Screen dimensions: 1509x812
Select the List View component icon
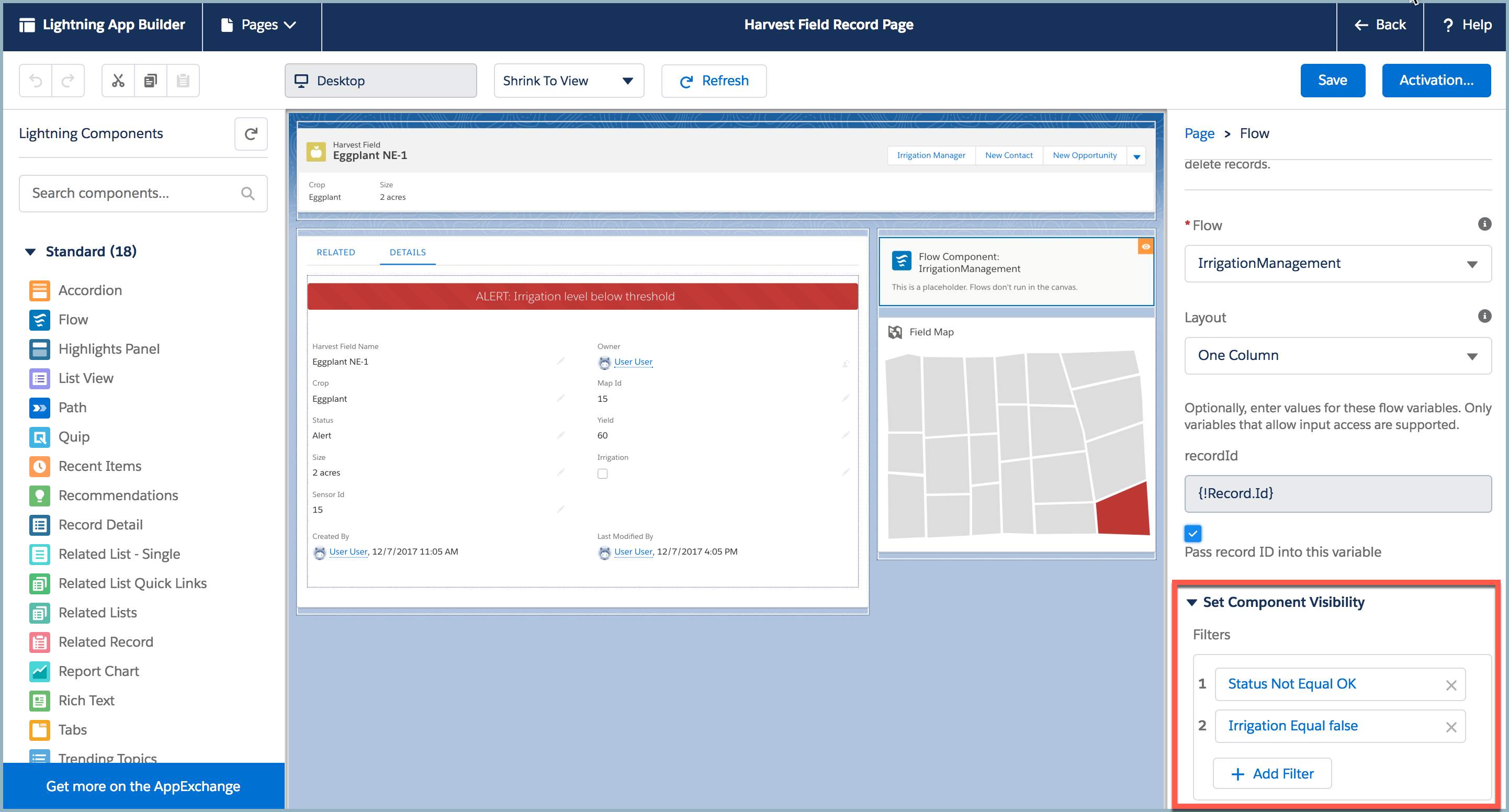pyautogui.click(x=39, y=378)
